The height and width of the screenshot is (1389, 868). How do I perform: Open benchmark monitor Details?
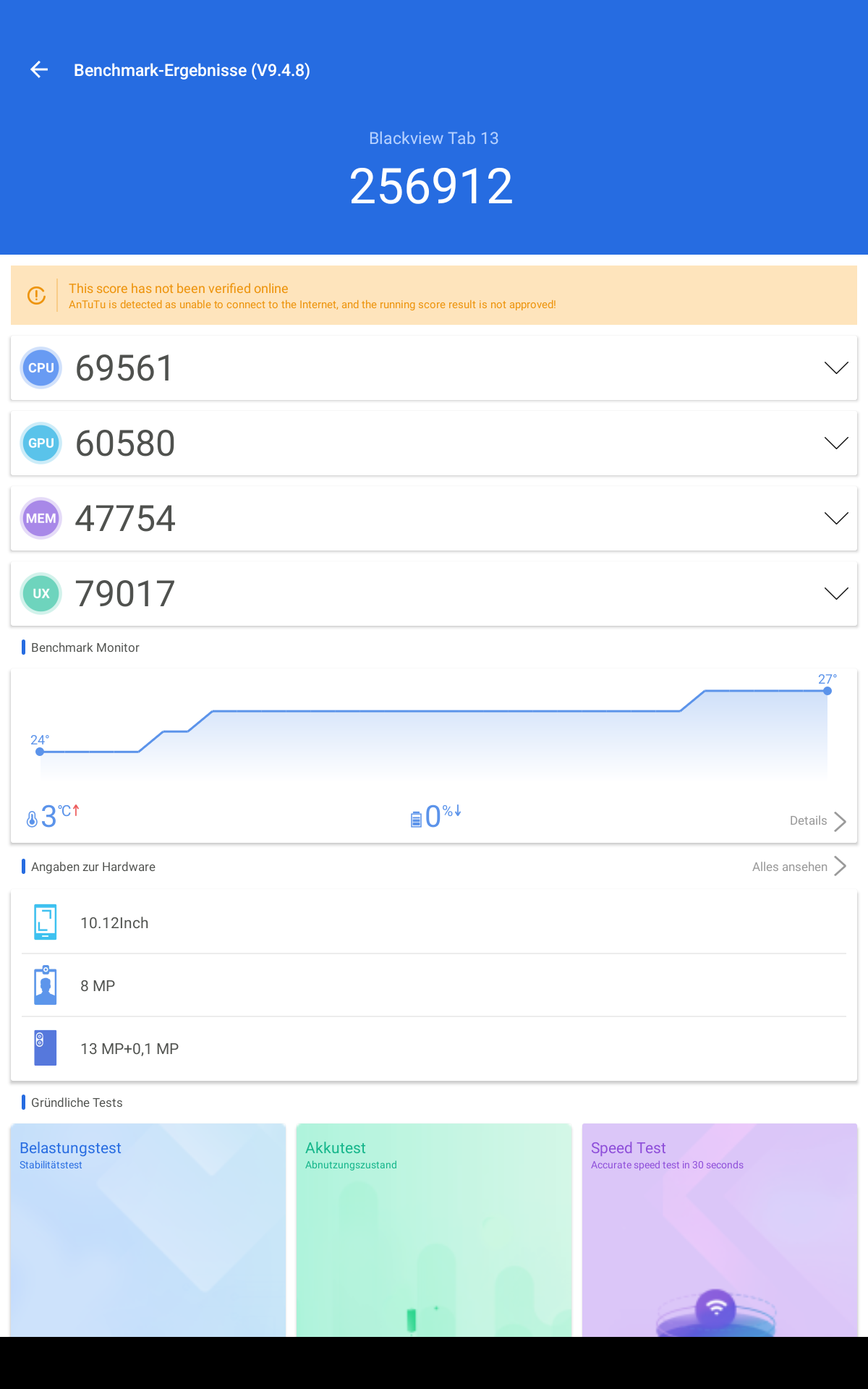click(808, 821)
